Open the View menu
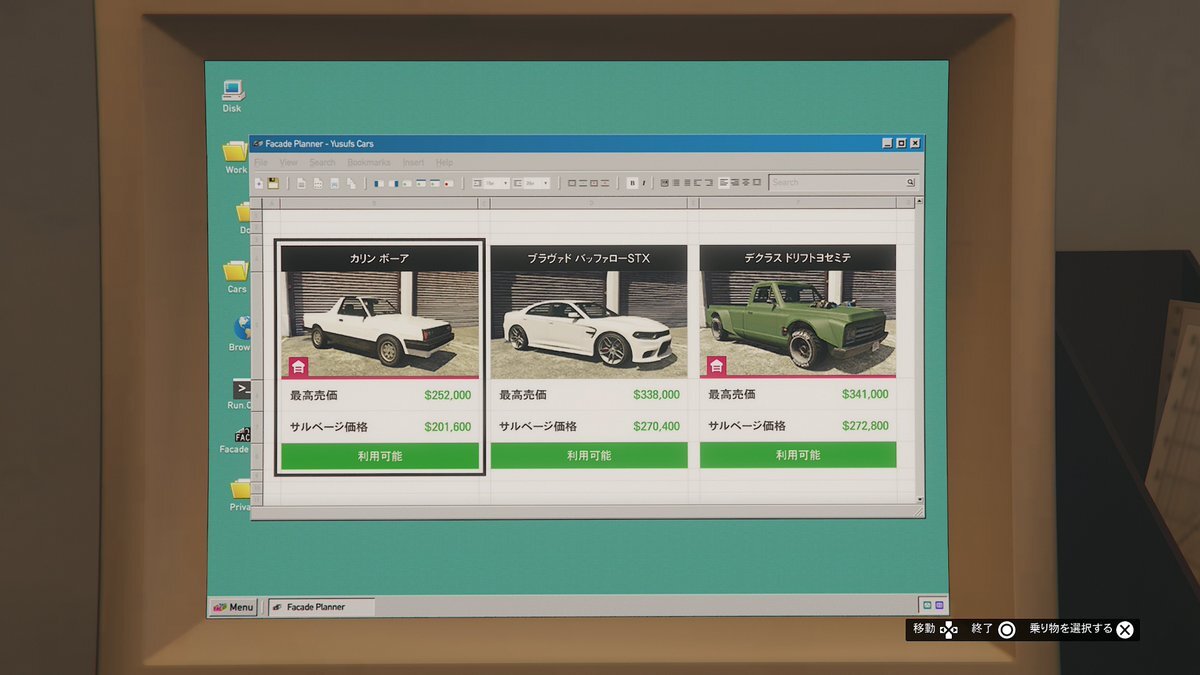1200x675 pixels. [x=288, y=162]
